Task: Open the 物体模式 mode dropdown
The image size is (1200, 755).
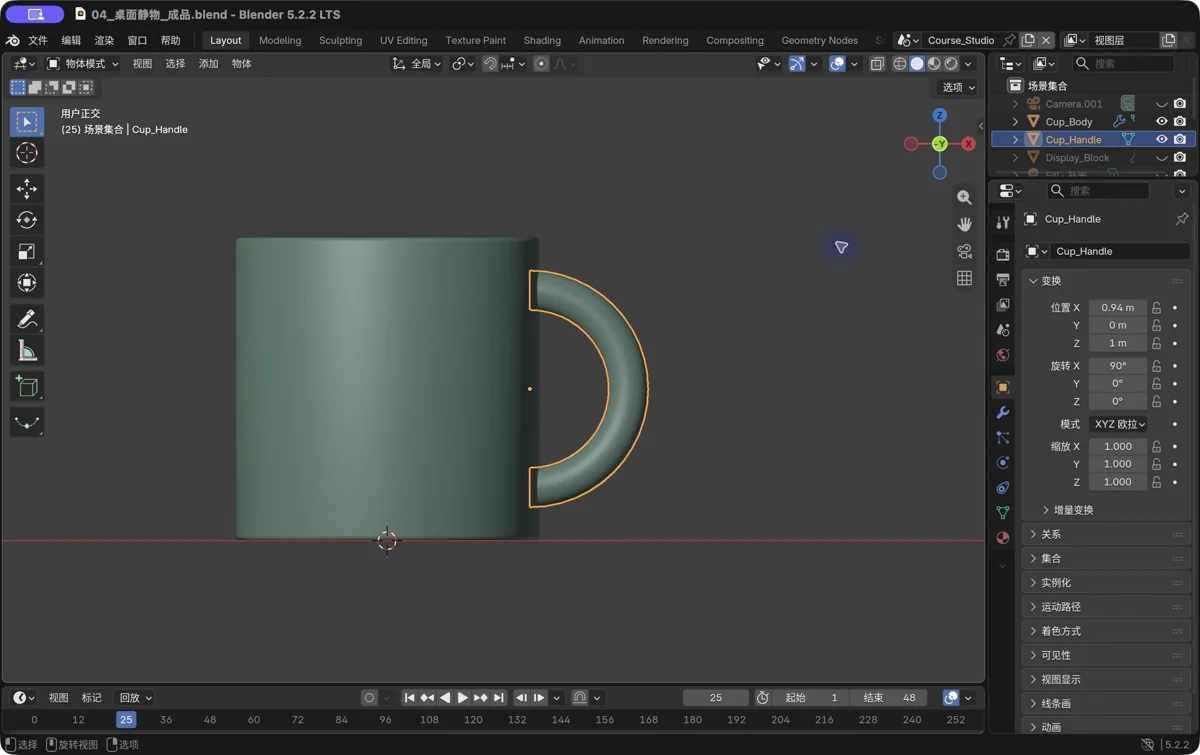Action: (83, 64)
